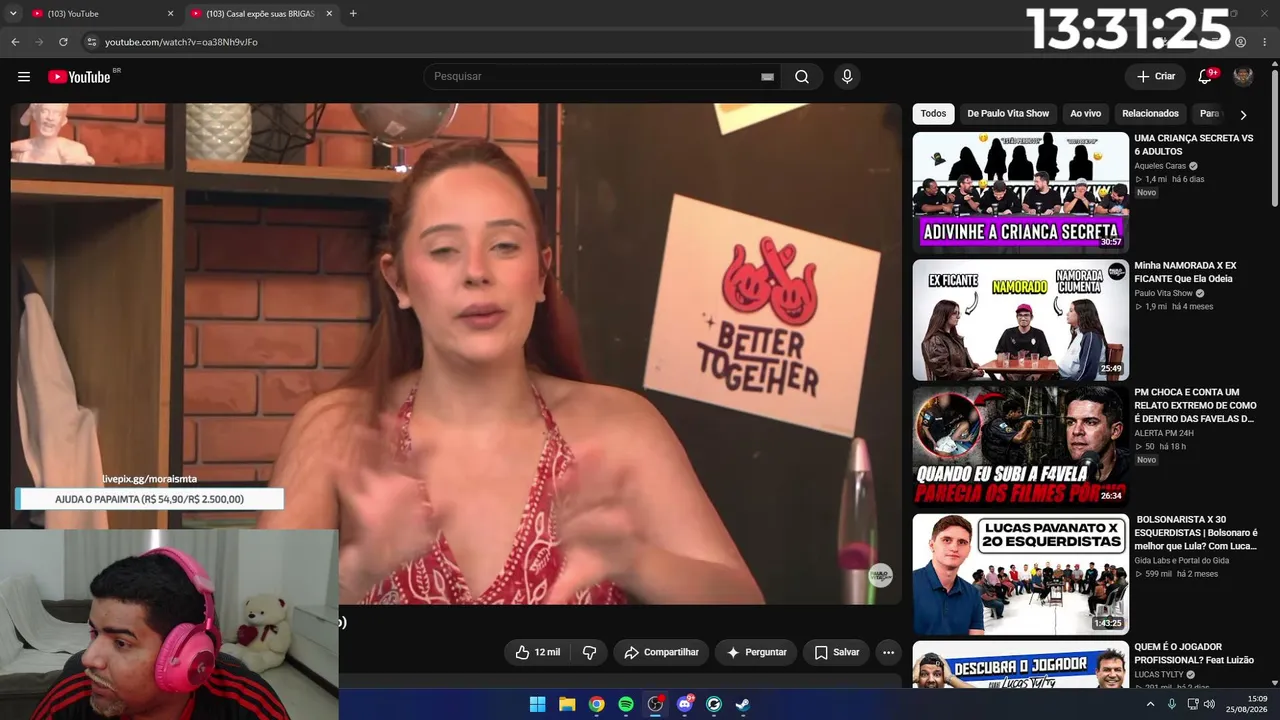
Task: Open the Chrome three-dot menu
Action: [x=1264, y=42]
